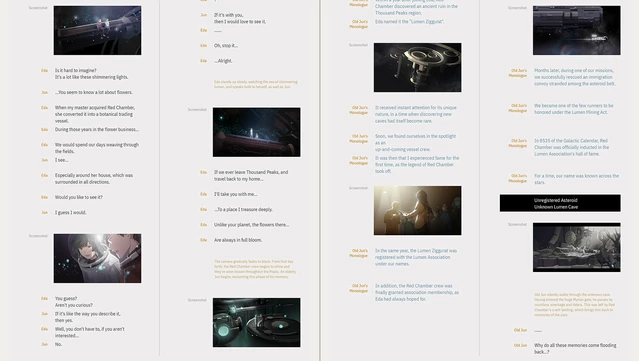Open grayscale unknown cave thumbnail

pos(577,247)
